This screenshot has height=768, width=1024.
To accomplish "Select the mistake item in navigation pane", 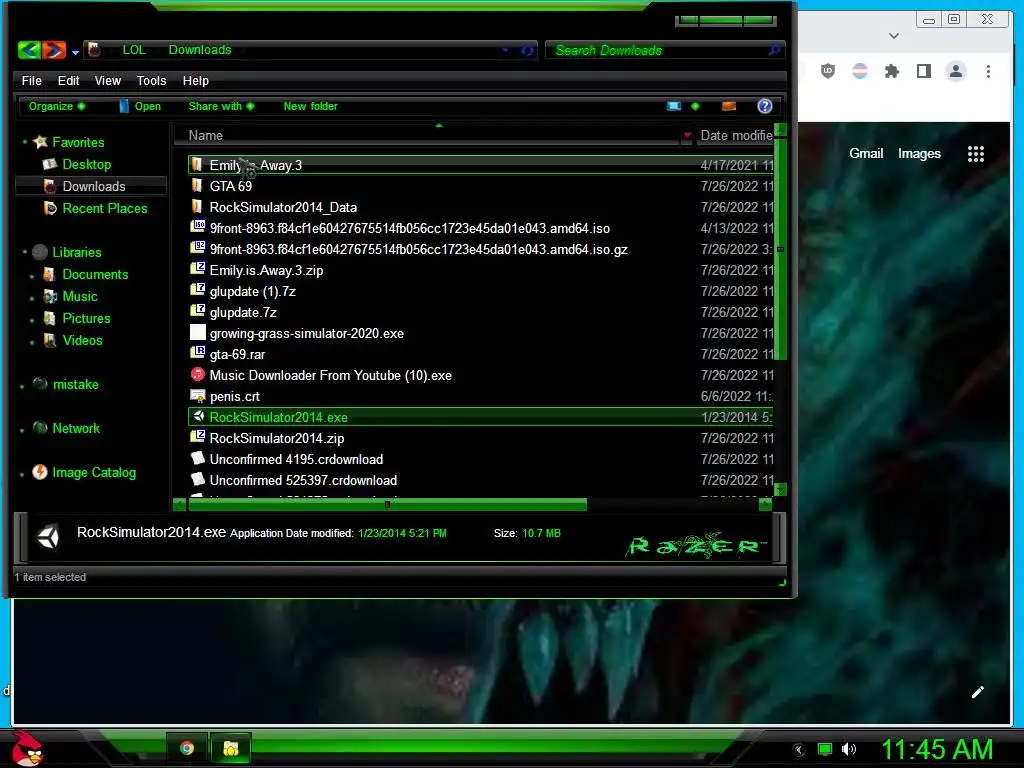I will tap(75, 384).
